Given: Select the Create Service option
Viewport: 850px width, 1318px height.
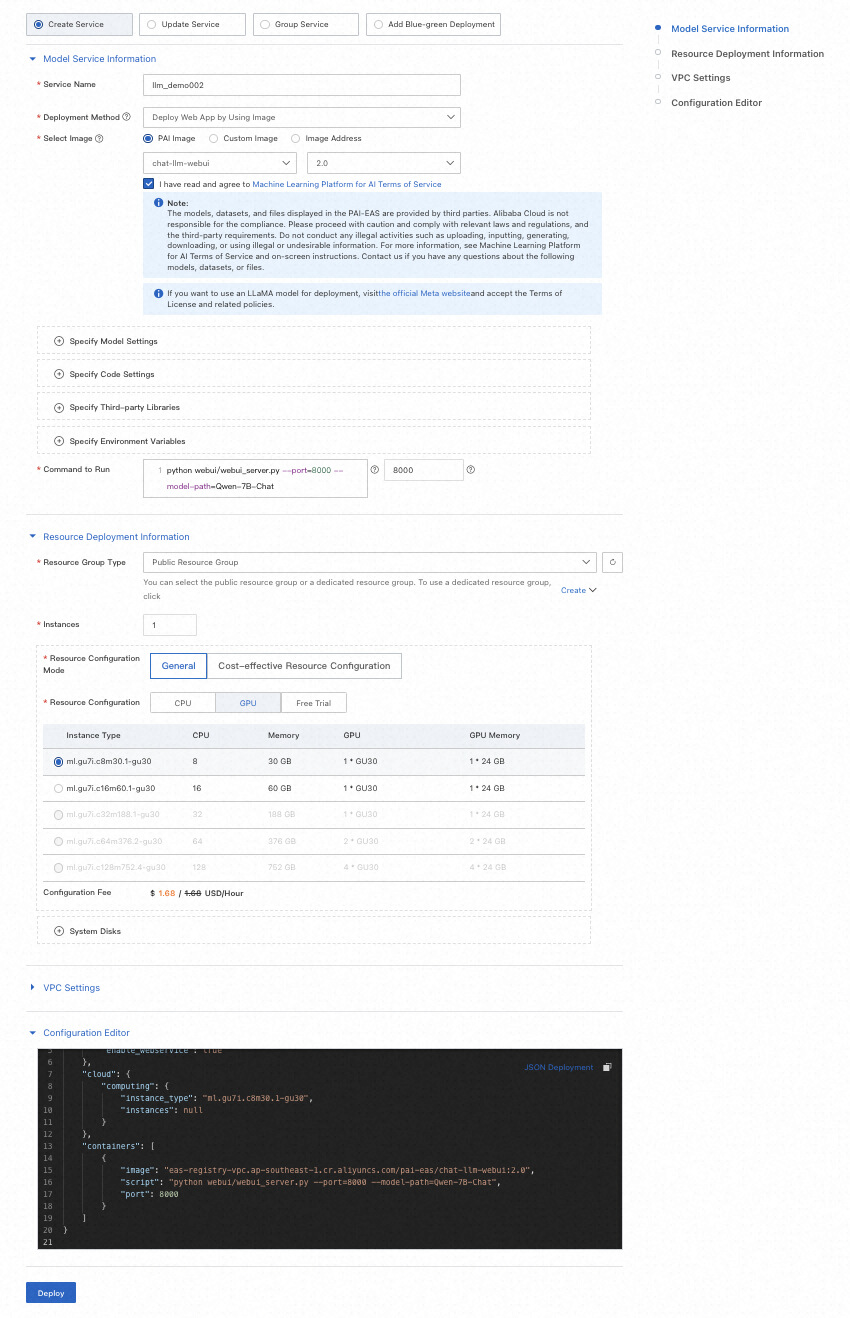Looking at the screenshot, I should coord(79,24).
